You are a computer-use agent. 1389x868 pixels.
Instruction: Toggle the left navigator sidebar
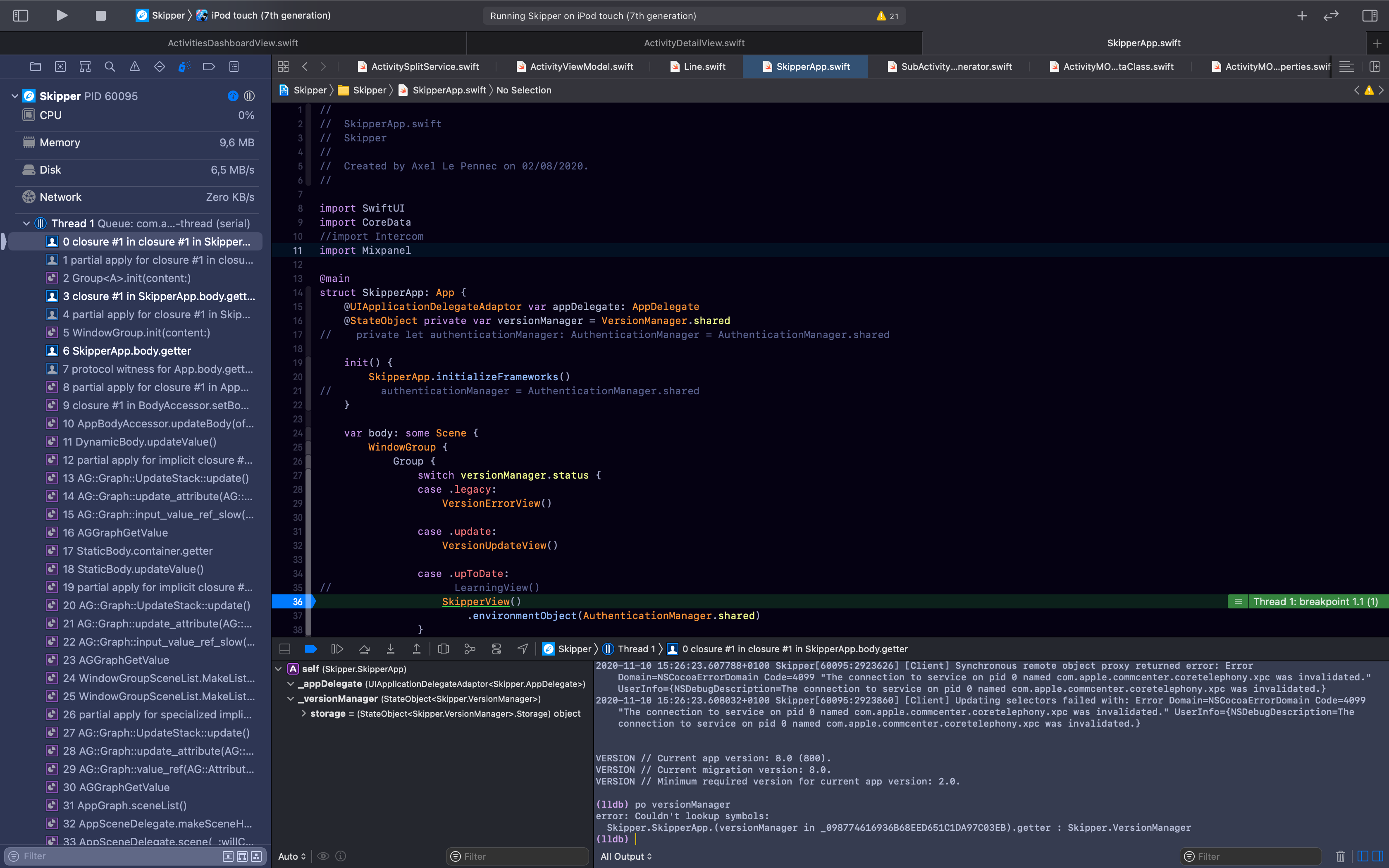pos(21,16)
